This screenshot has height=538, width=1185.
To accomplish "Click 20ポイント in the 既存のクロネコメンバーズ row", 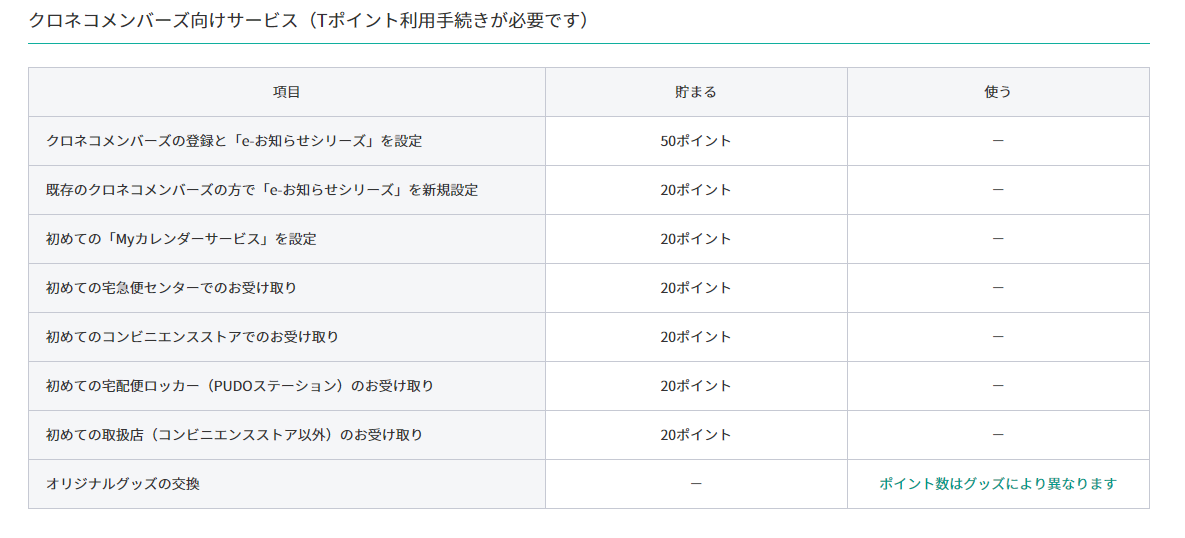I will [x=696, y=190].
